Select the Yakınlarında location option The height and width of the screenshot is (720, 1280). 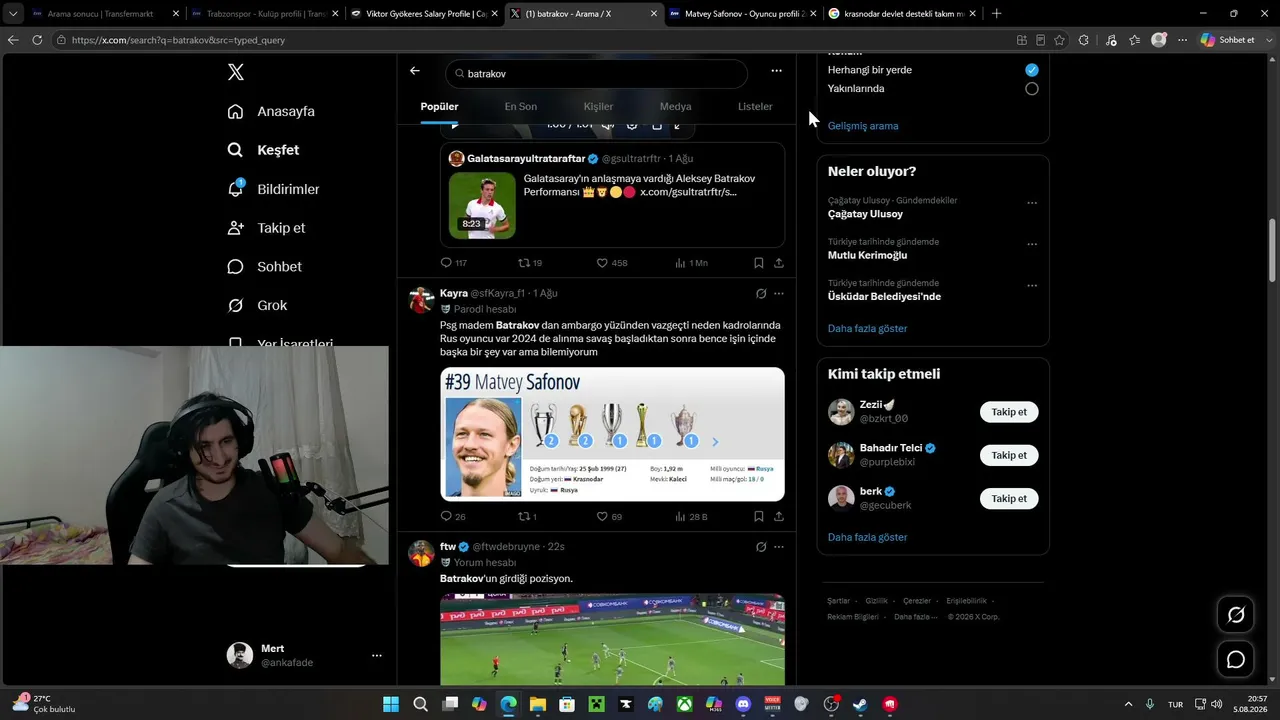(x=1032, y=89)
